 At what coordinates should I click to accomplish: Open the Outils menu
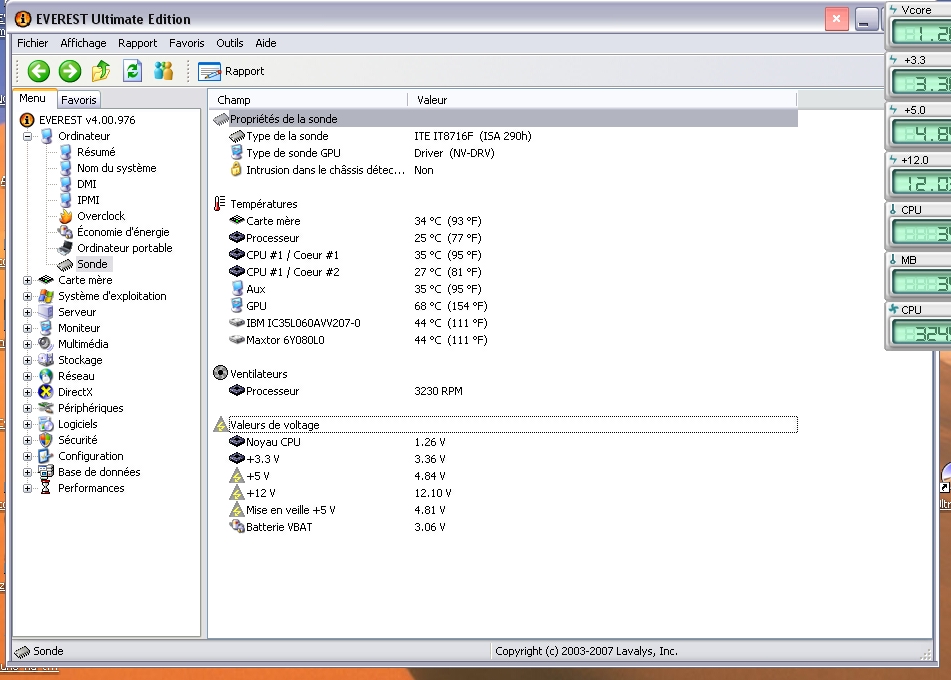click(x=229, y=43)
